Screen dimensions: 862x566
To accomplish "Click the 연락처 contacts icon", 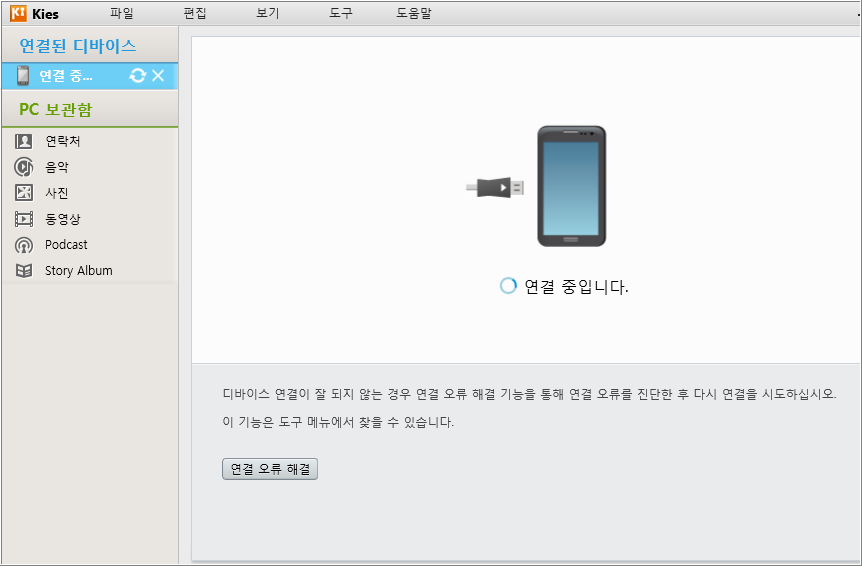I will [x=24, y=141].
